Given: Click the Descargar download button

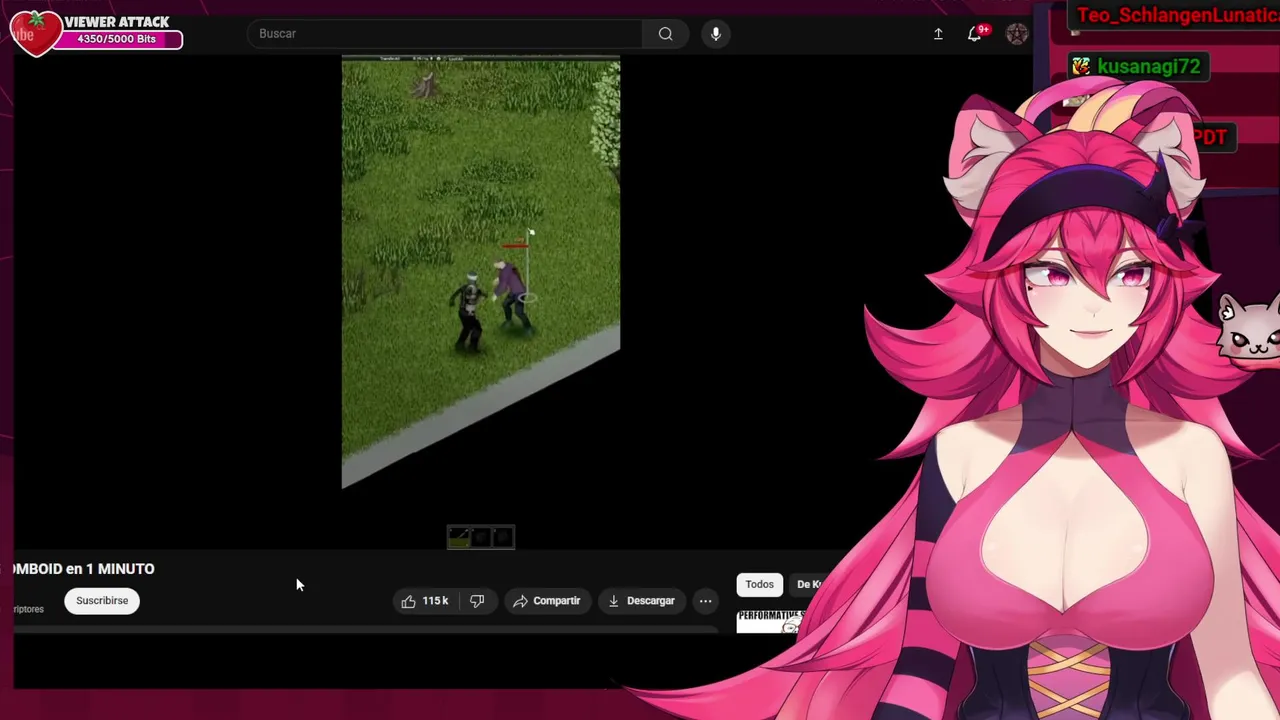Looking at the screenshot, I should pyautogui.click(x=641, y=601).
